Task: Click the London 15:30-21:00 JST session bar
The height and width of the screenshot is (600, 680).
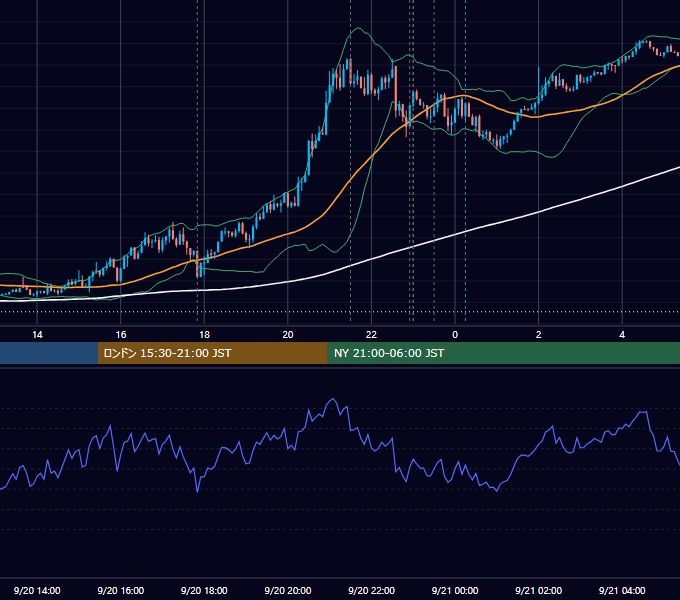Action: tap(212, 353)
